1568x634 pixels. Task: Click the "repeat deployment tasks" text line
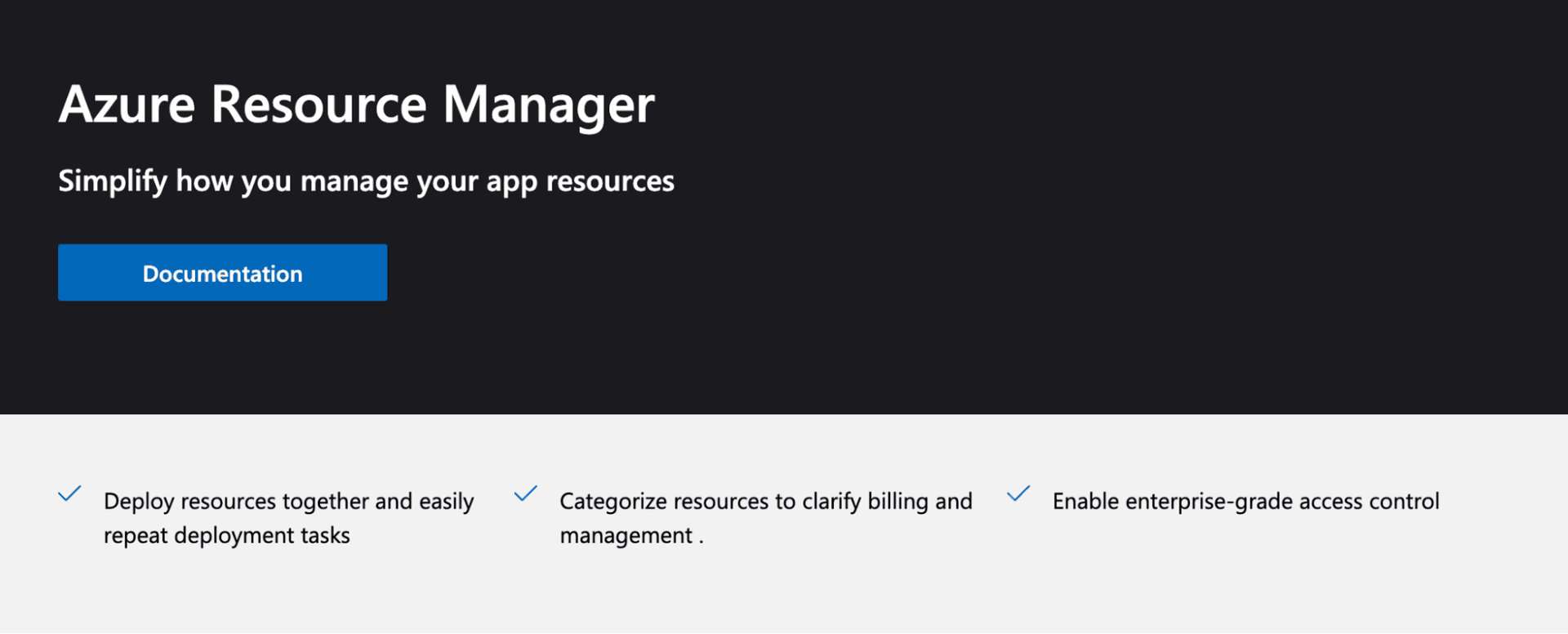226,535
